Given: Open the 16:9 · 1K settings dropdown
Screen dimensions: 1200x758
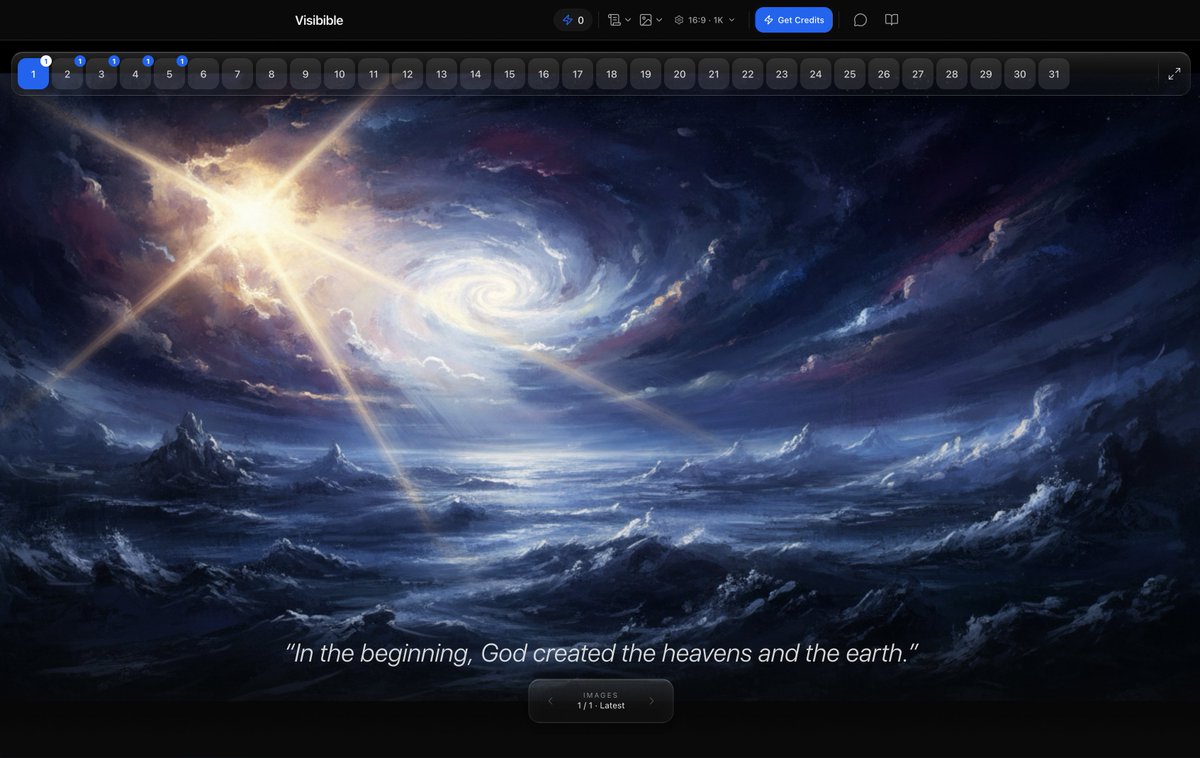Looking at the screenshot, I should coord(705,20).
